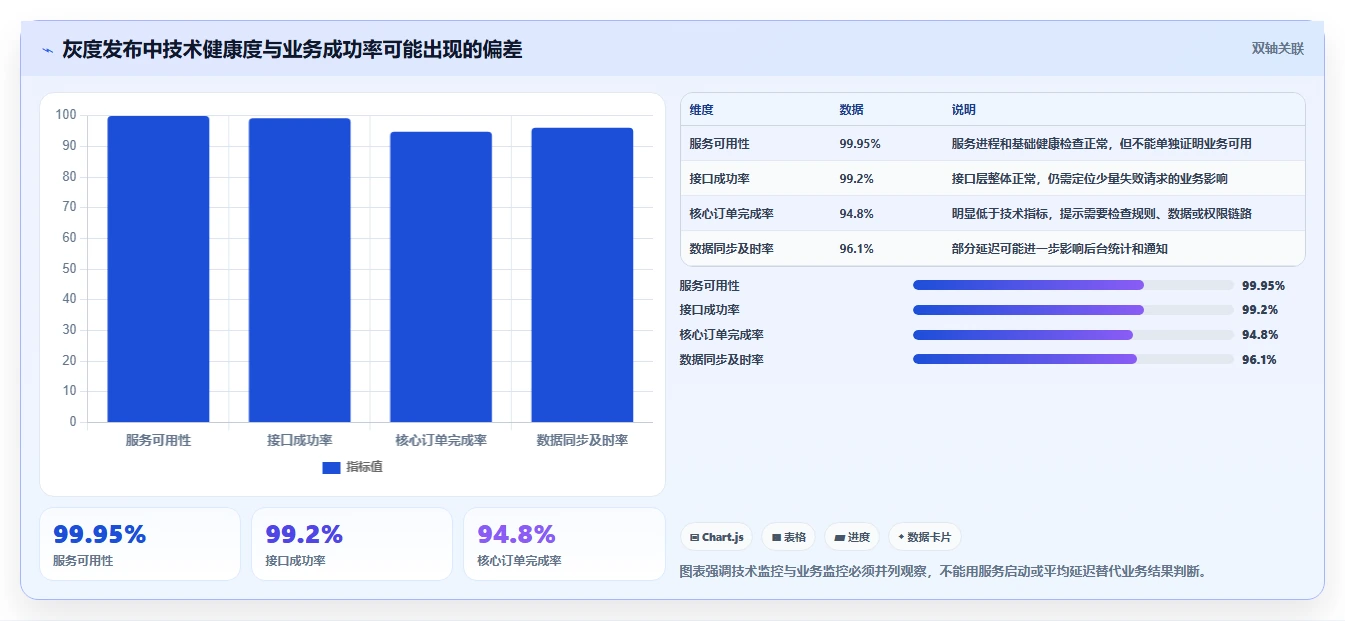Click the 核心订单完成率 progress bar
The image size is (1345, 621).
click(1073, 335)
